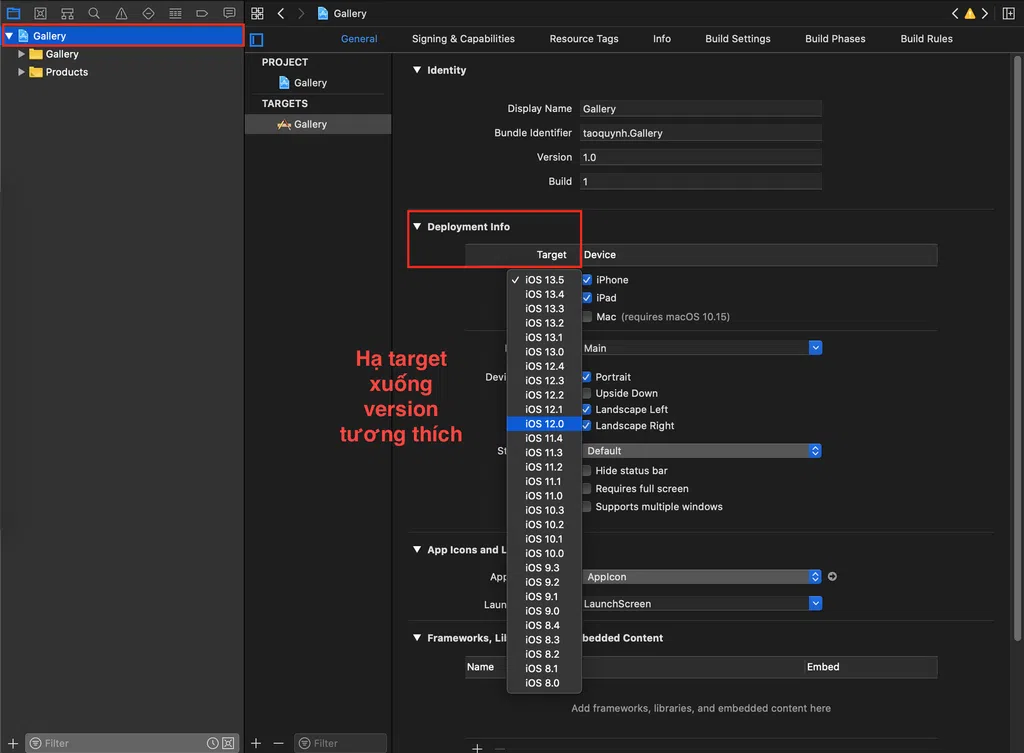Open the Find navigator magnifier icon

pyautogui.click(x=94, y=13)
